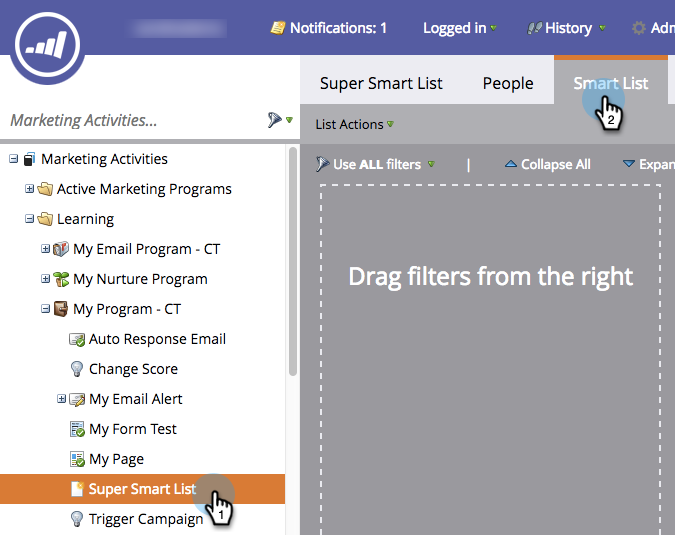
Task: Click the Marketing Activities root icon
Action: coord(29,159)
